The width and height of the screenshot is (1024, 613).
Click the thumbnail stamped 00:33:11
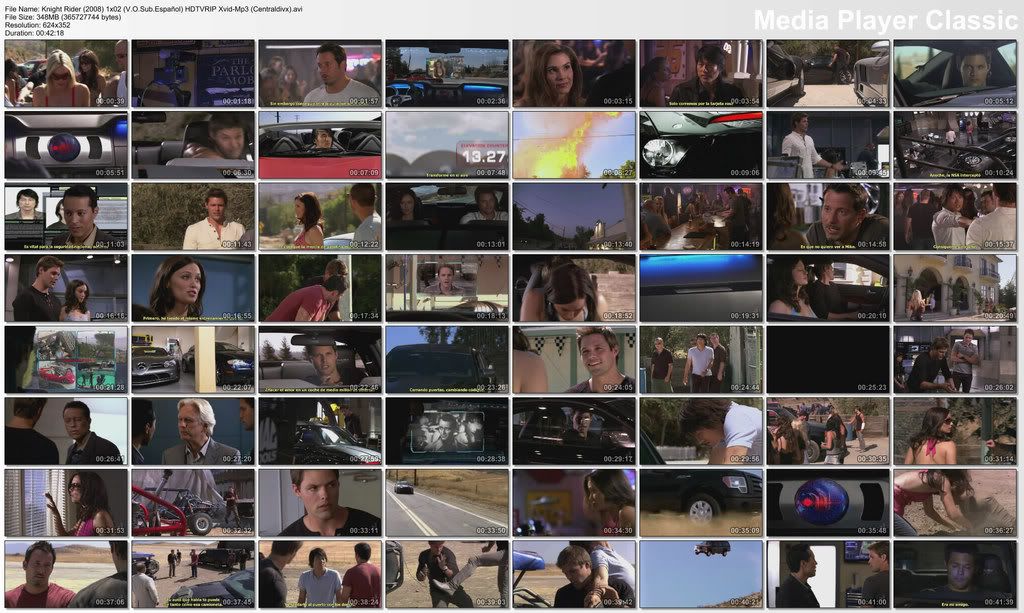click(x=320, y=503)
